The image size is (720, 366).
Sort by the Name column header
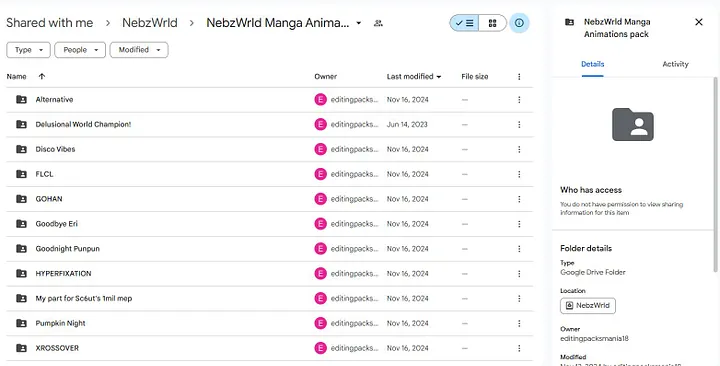17,77
